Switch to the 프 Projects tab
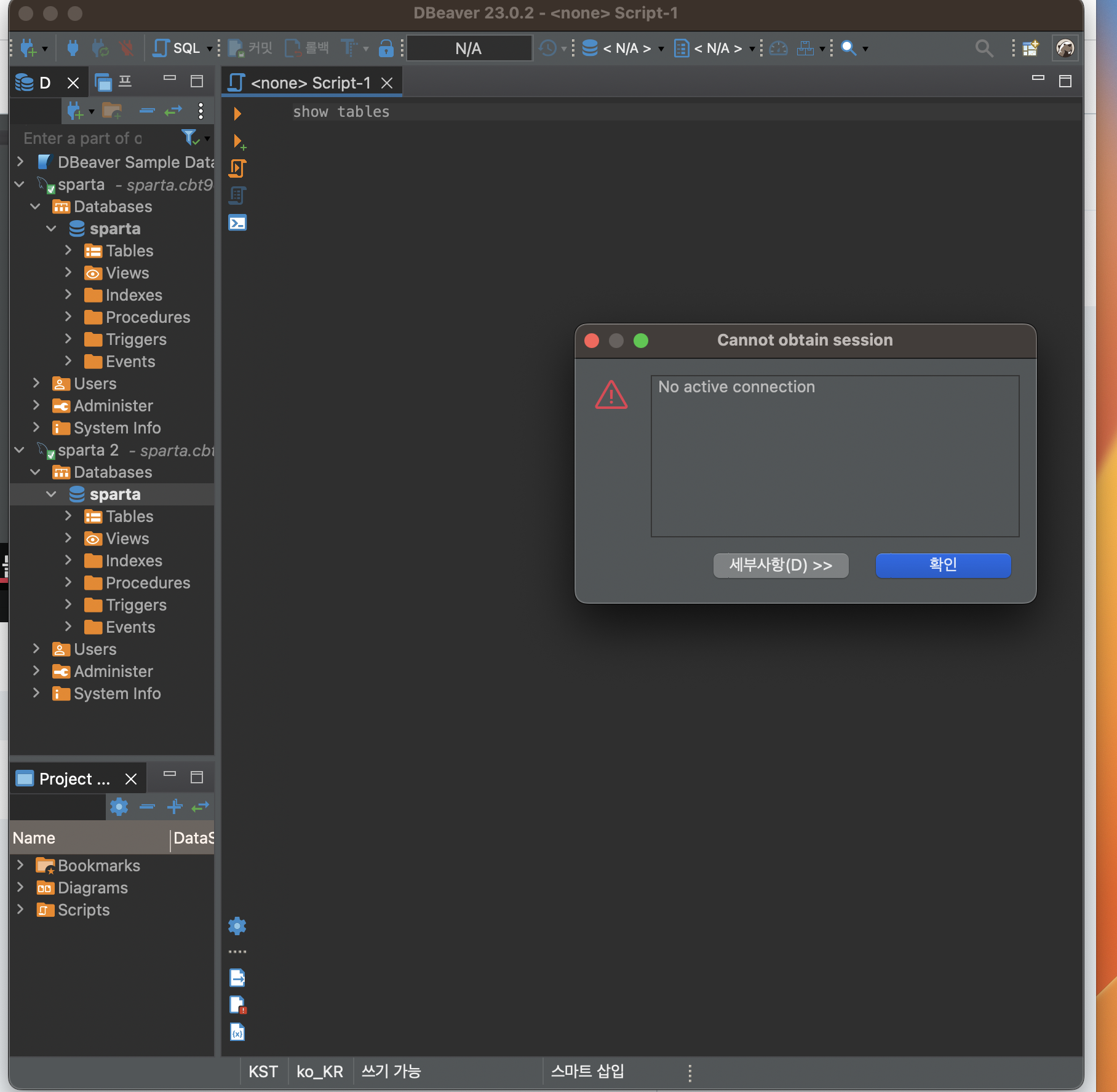 (x=114, y=82)
